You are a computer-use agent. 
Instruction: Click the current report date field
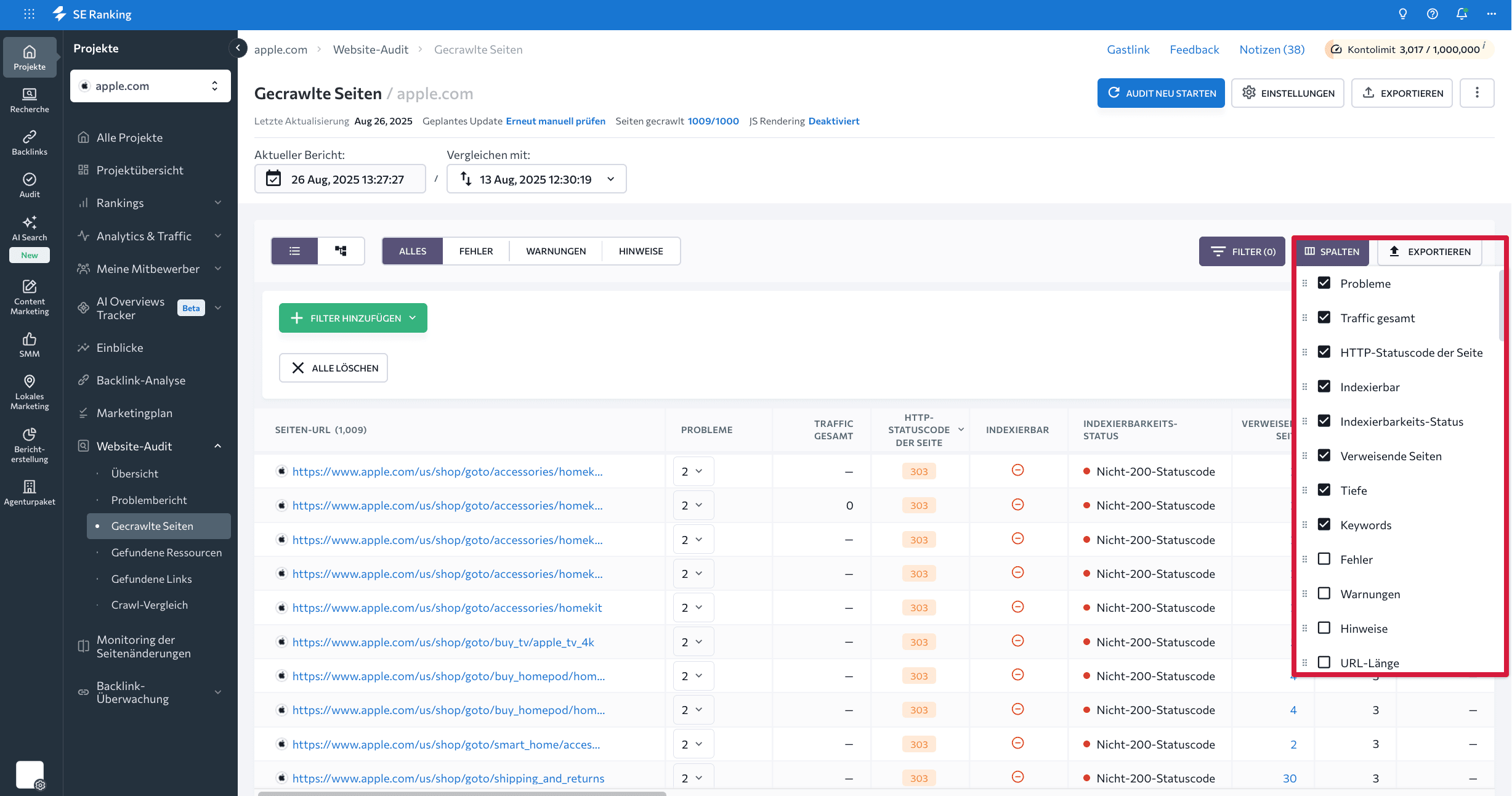pos(340,179)
